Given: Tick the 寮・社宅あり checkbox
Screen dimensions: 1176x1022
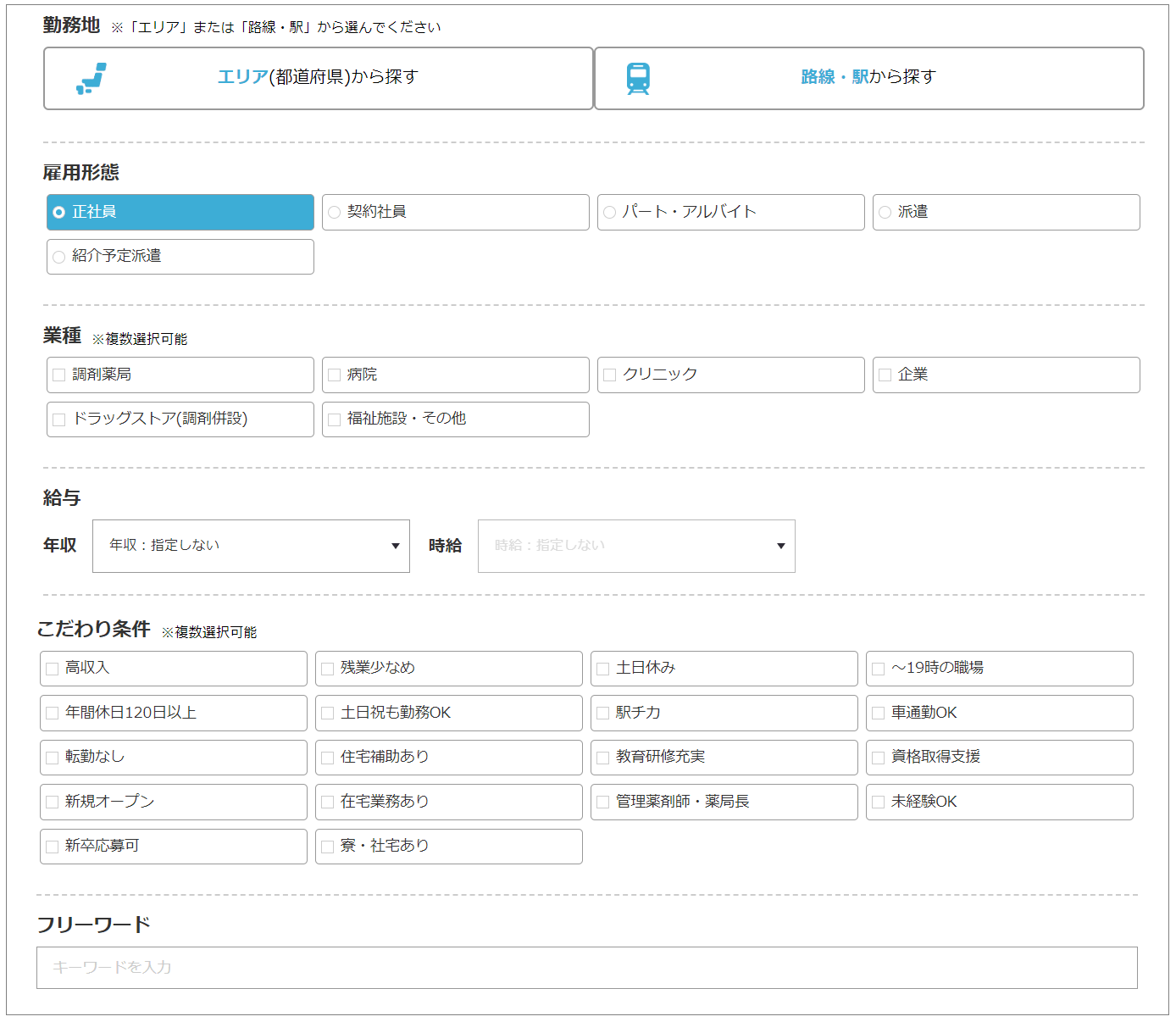Looking at the screenshot, I should [x=449, y=846].
